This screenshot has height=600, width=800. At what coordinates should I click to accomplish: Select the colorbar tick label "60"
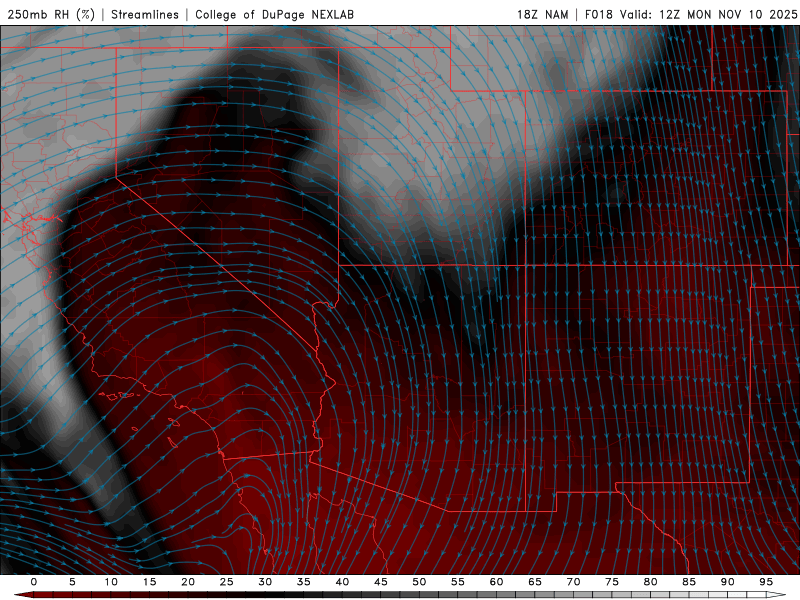coord(496,582)
